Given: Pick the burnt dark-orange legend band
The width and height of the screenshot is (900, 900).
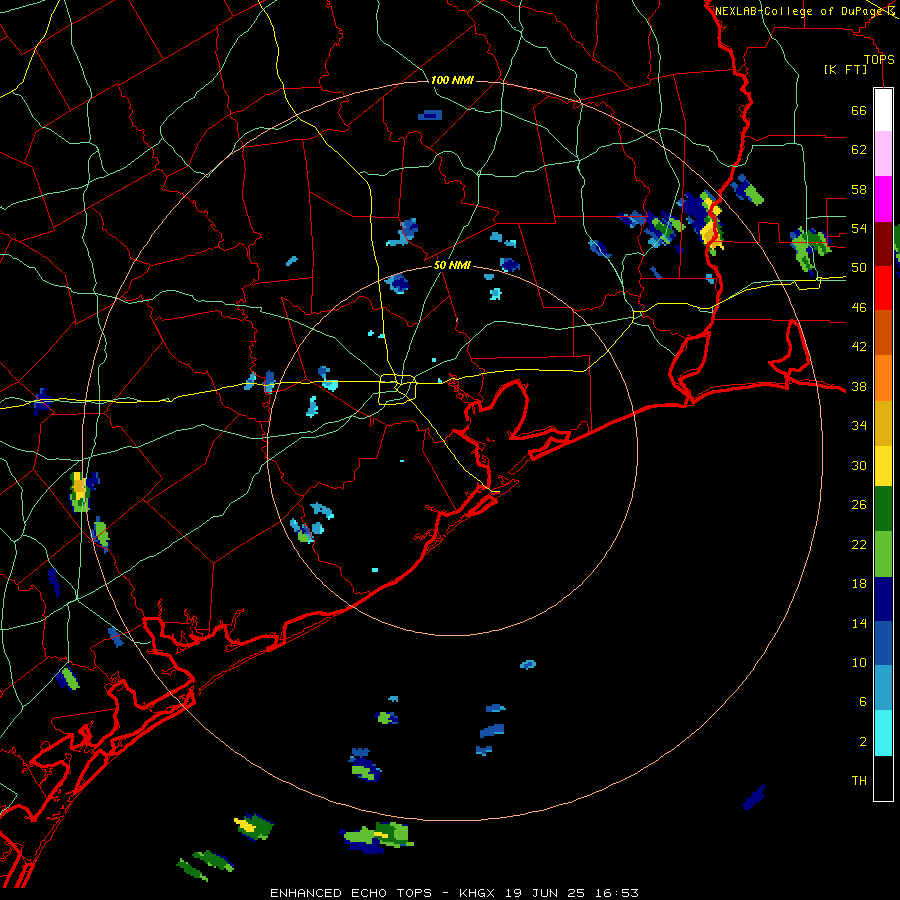Looking at the screenshot, I should [x=883, y=333].
